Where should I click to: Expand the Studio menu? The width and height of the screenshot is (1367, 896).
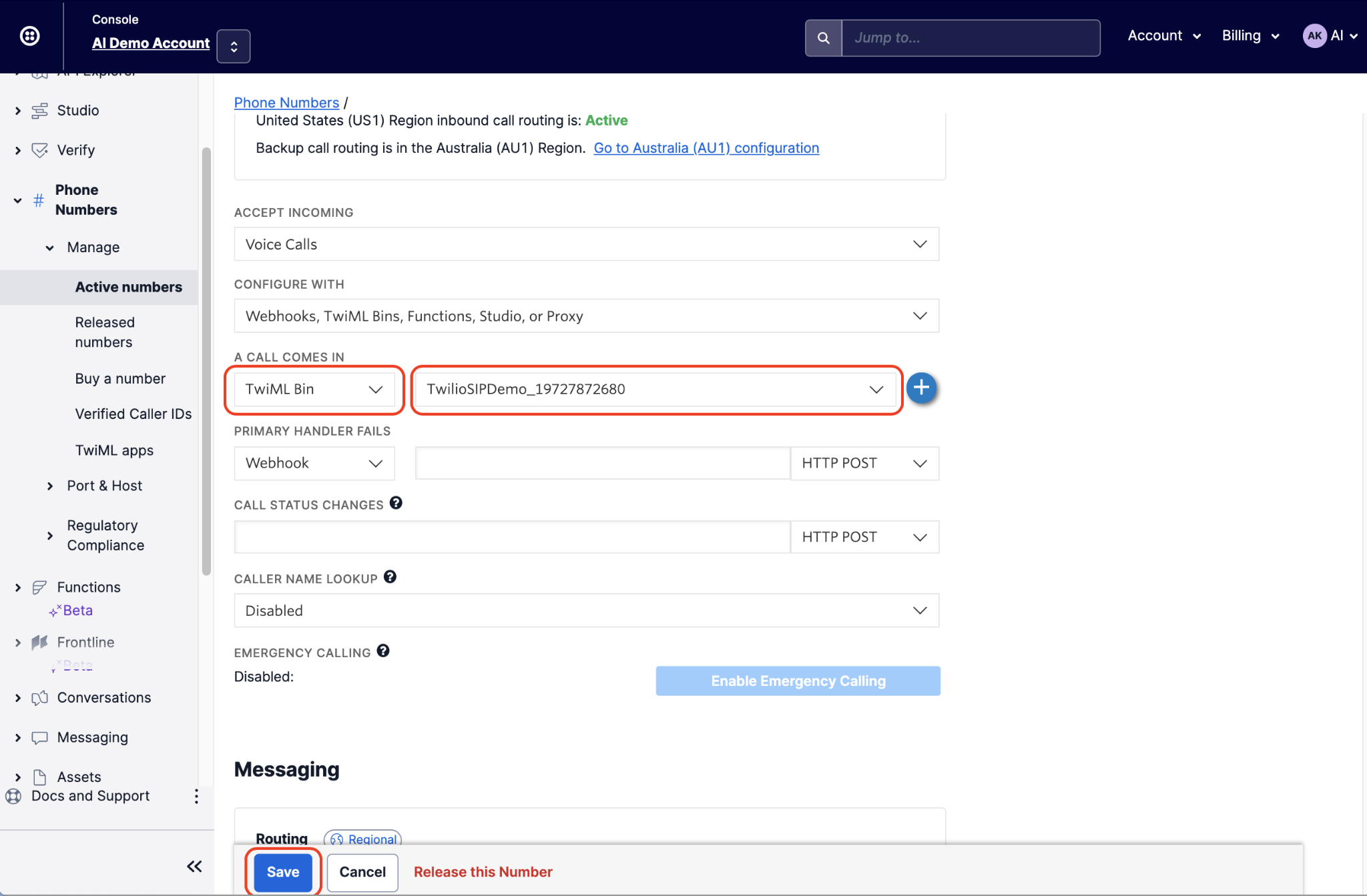[18, 111]
